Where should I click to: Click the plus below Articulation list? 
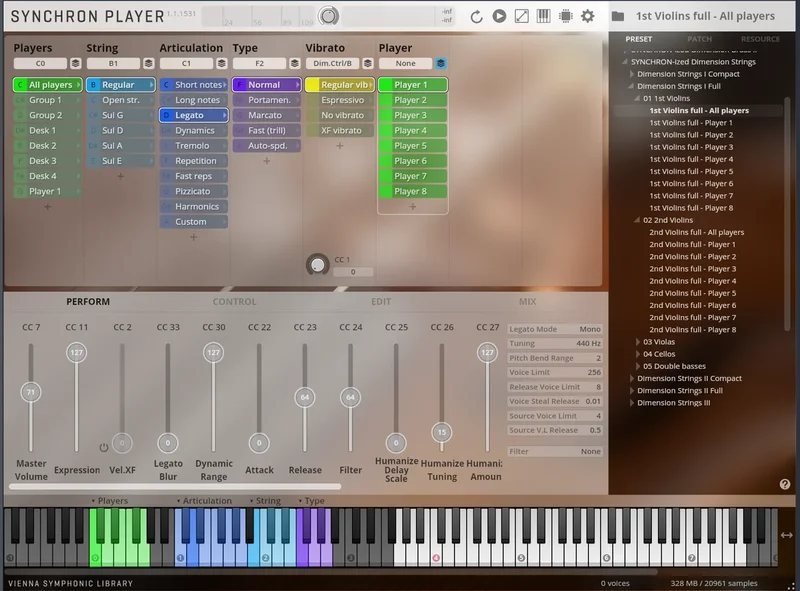point(193,237)
